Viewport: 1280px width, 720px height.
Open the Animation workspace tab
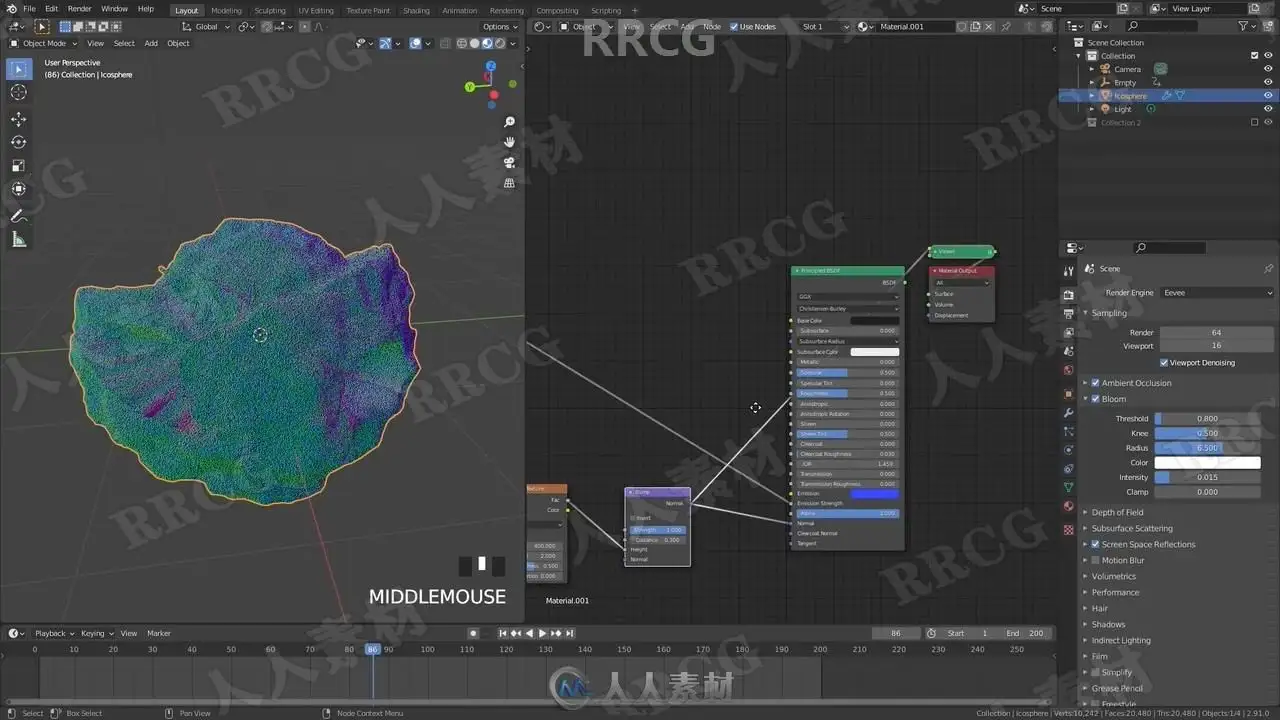pyautogui.click(x=460, y=10)
